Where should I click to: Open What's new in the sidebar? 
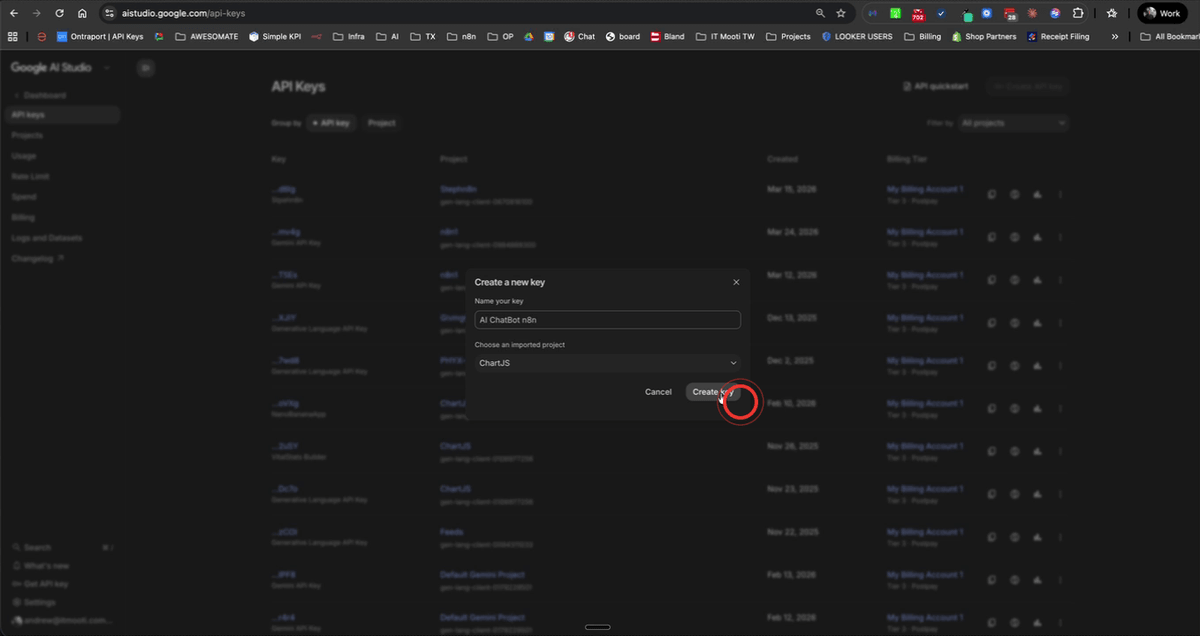pos(40,566)
